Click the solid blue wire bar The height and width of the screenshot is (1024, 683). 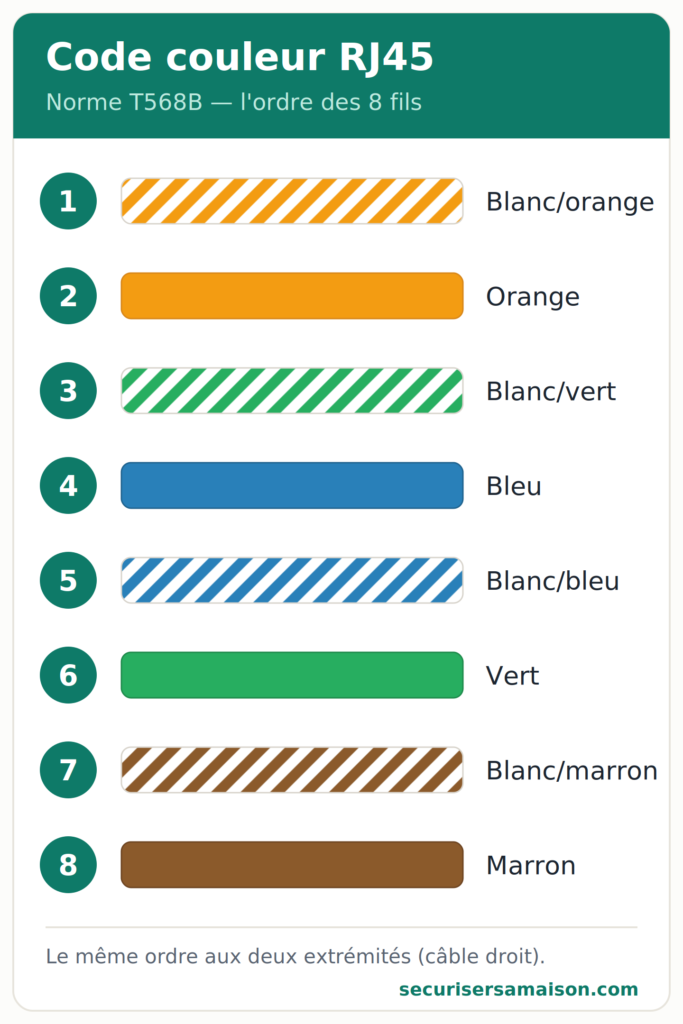coord(292,485)
